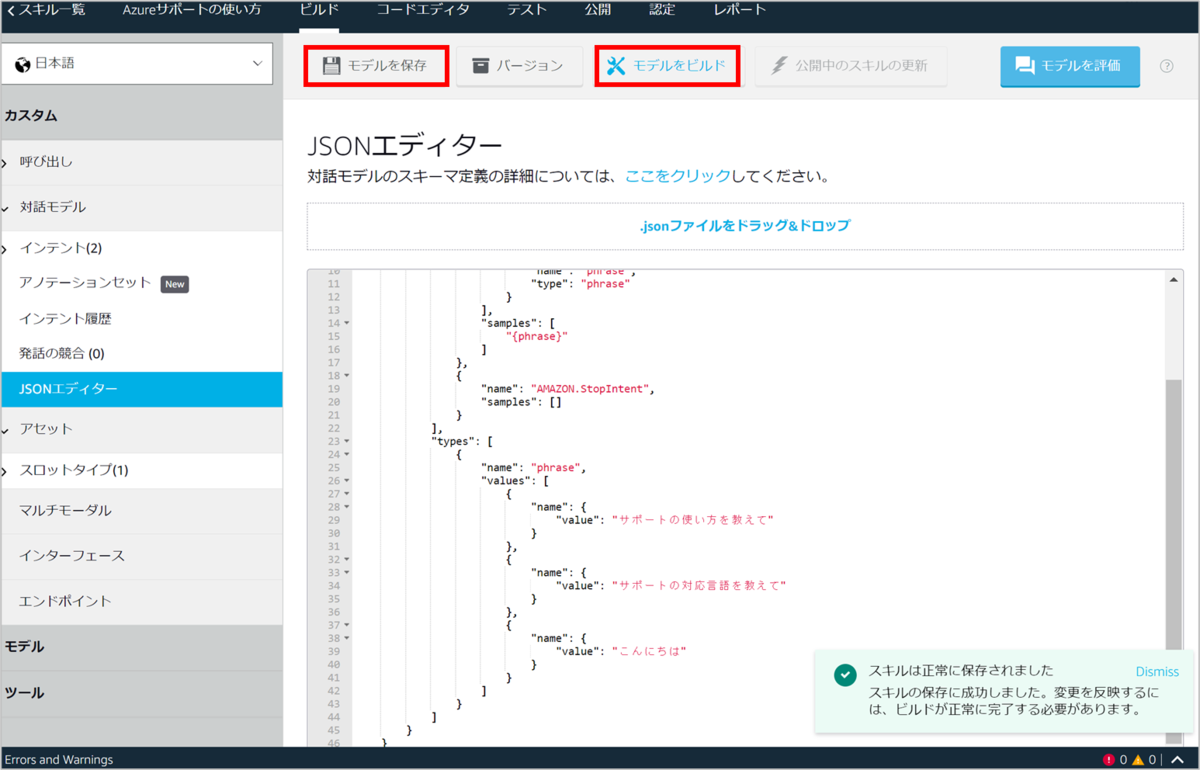Screen dimensions: 1200x770
Task: Click the ツール section header
Action: tap(141, 693)
